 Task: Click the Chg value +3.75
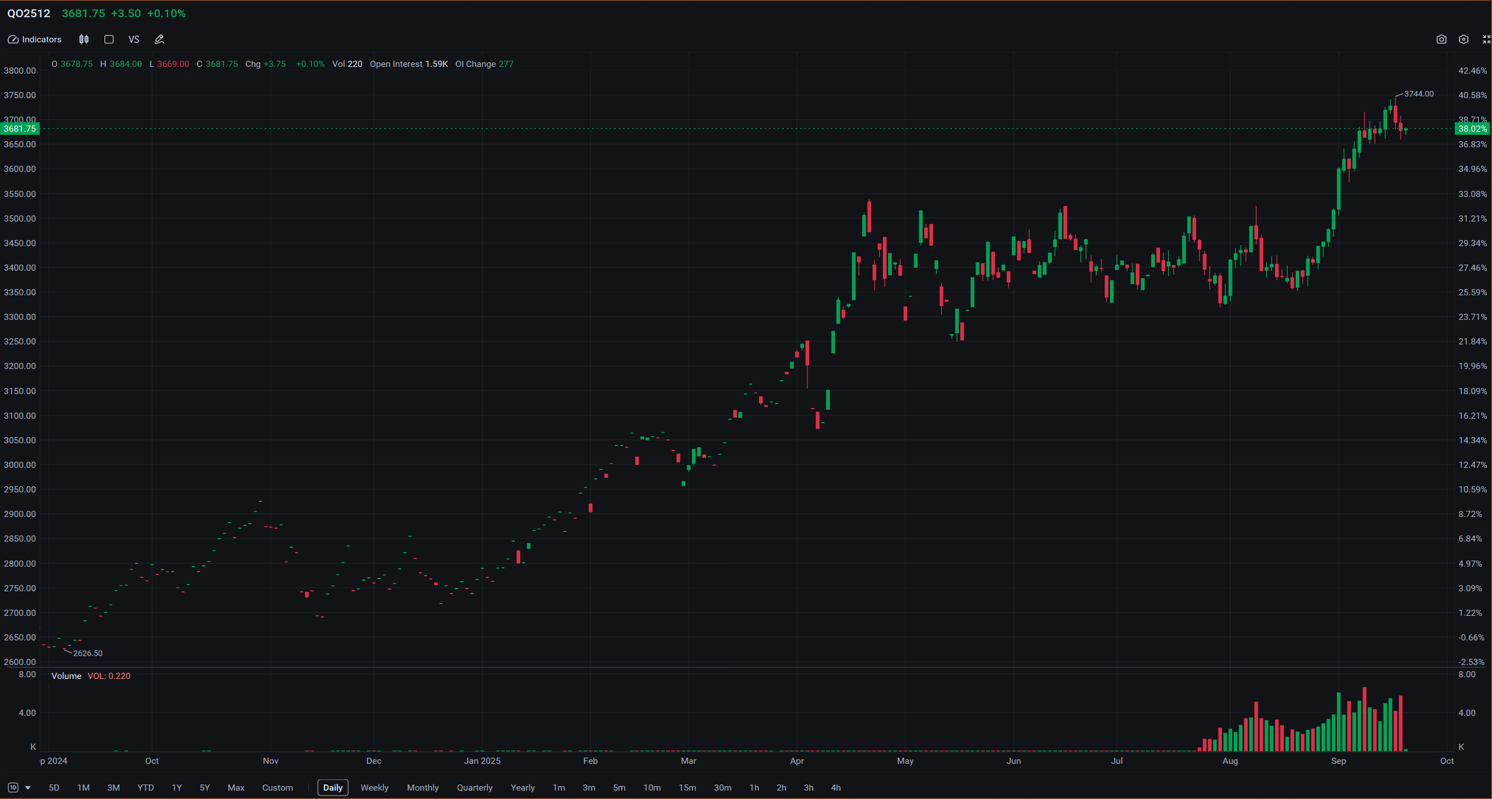tap(275, 64)
